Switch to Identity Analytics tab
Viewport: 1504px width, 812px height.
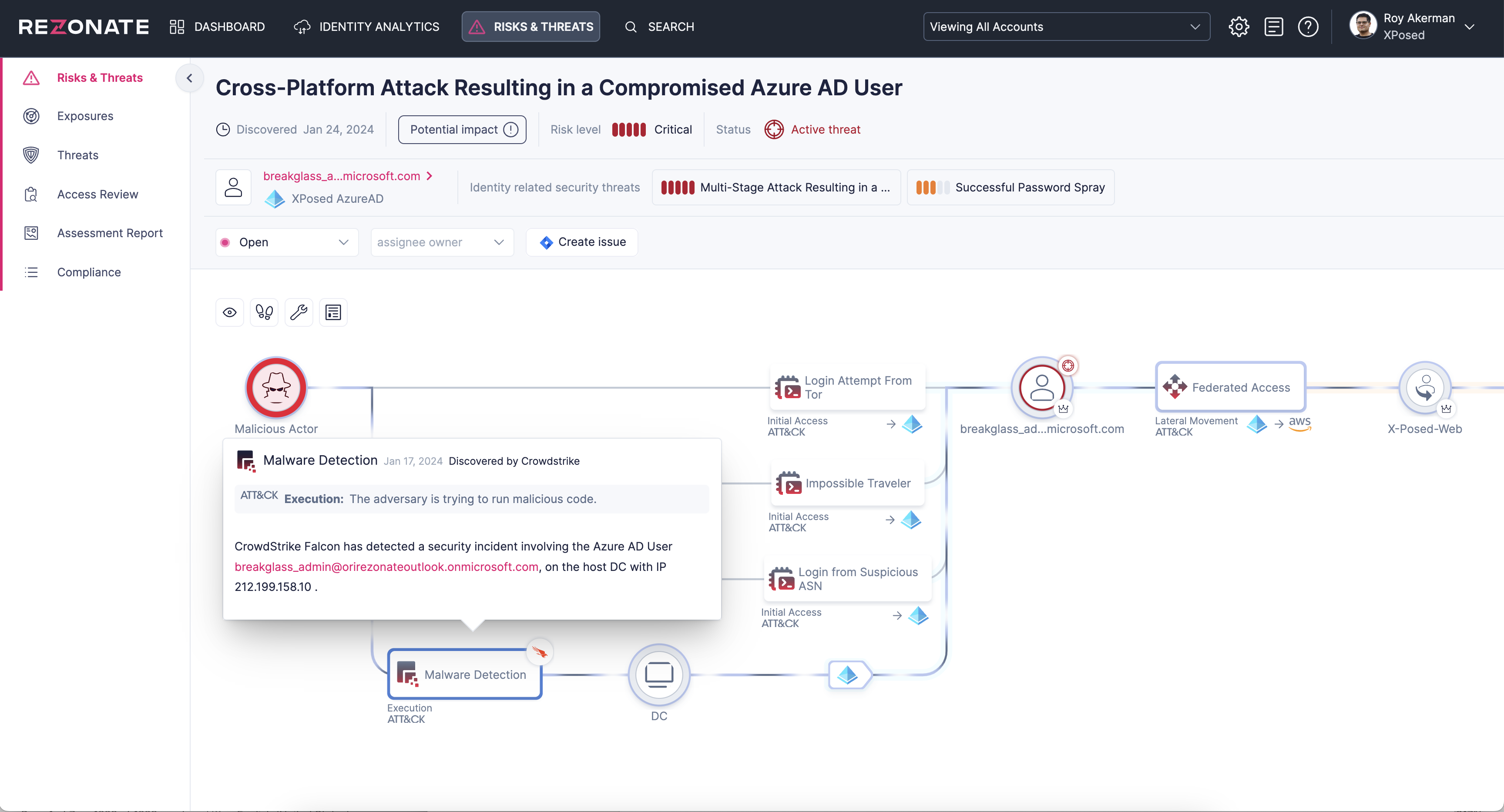coord(367,27)
